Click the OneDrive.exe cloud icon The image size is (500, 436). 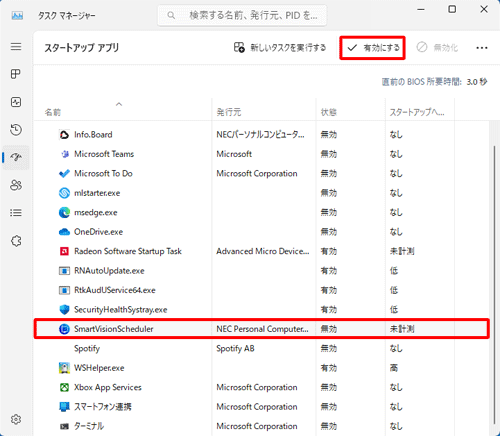(64, 232)
